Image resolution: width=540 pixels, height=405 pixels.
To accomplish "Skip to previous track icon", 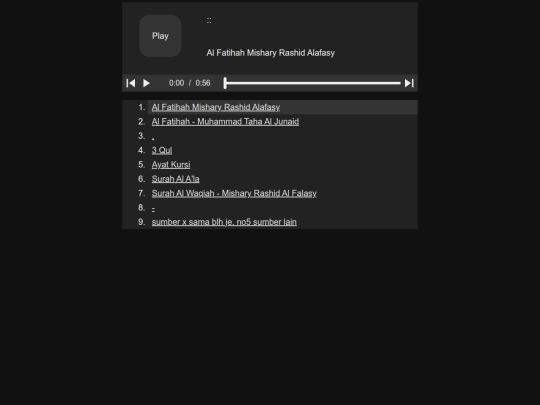I will pos(131,83).
